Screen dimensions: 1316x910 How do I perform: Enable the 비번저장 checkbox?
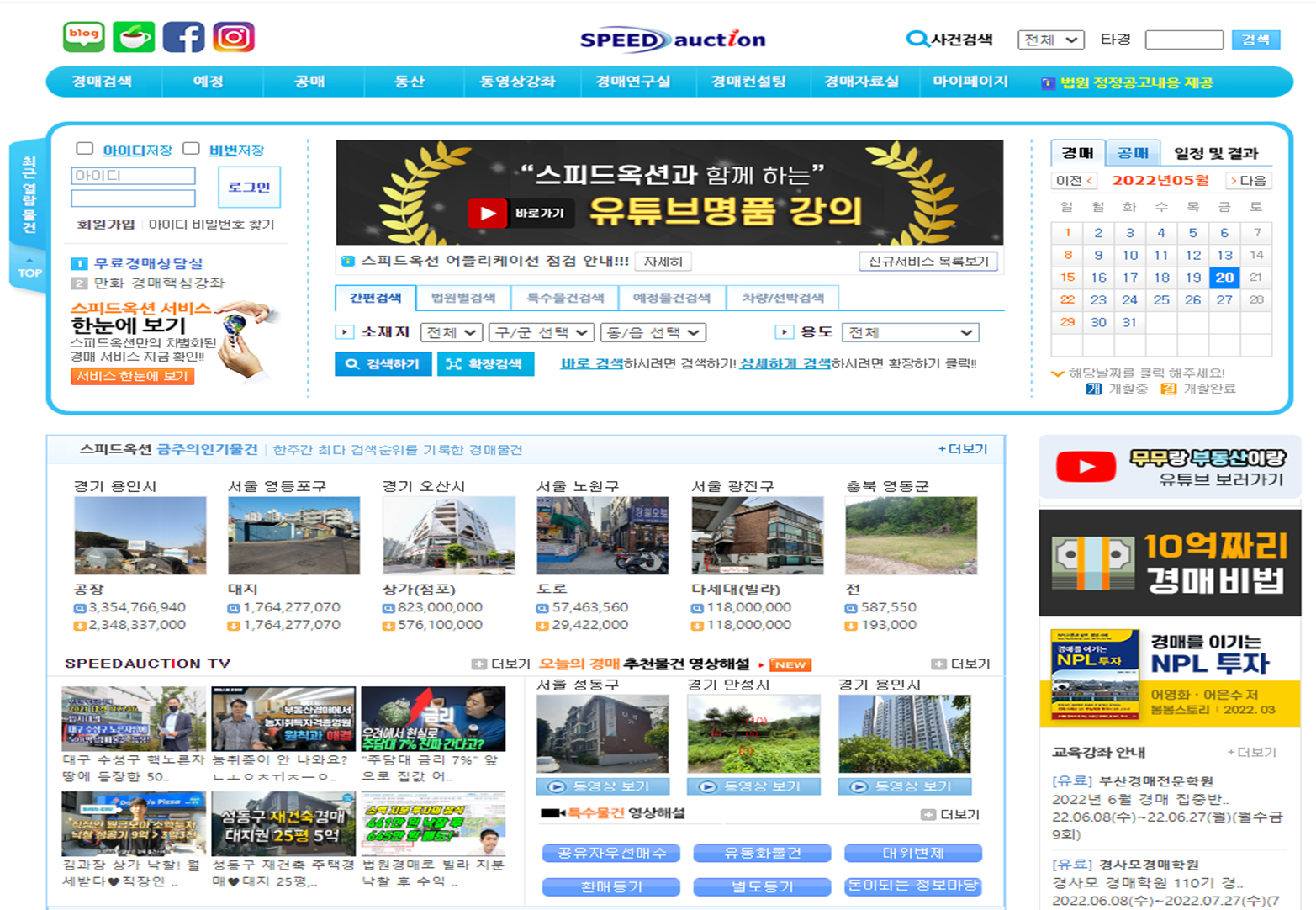(x=191, y=149)
